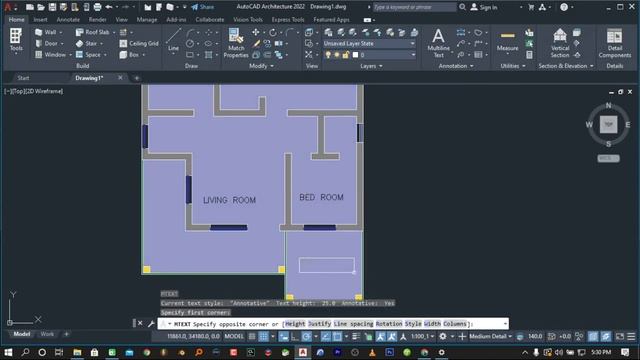Viewport: 640px width, 360px height.
Task: Toggle the MODEL space button in status bar
Action: pos(234,336)
